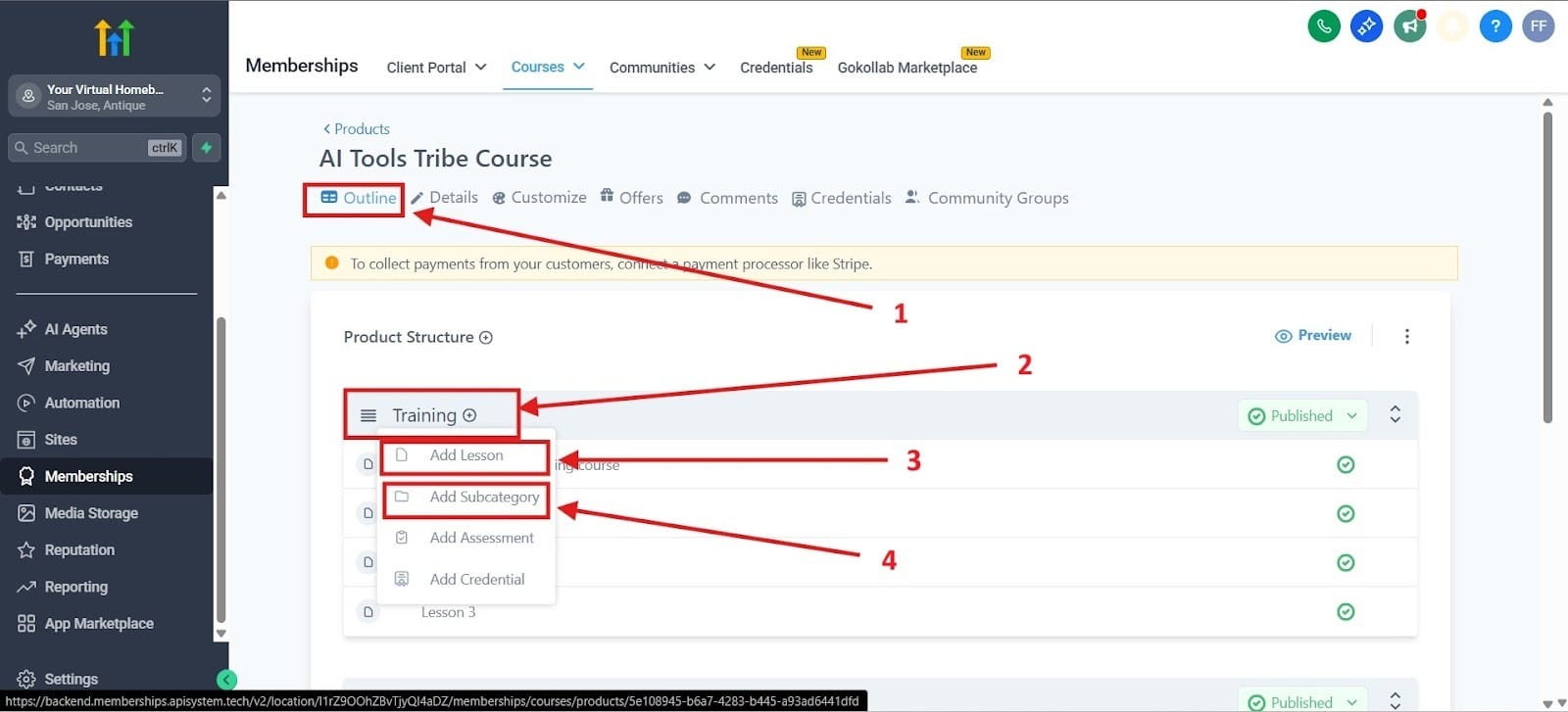Open Gokollab Marketplace in top navigation

[907, 68]
